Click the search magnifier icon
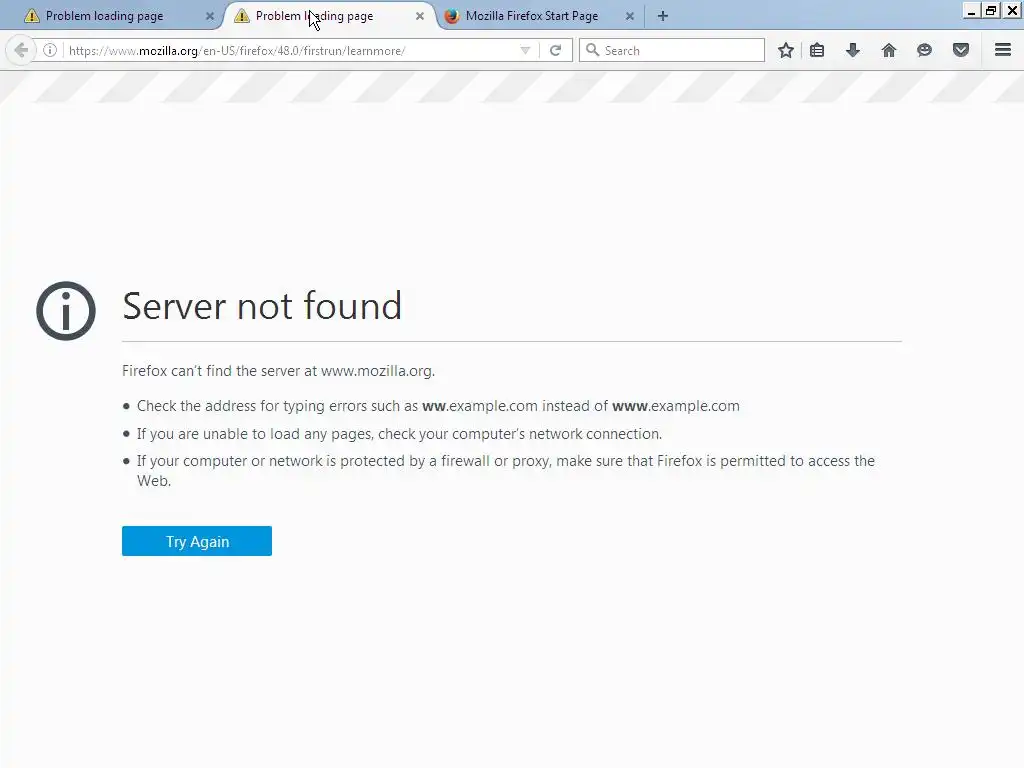This screenshot has width=1024, height=768. pyautogui.click(x=592, y=50)
